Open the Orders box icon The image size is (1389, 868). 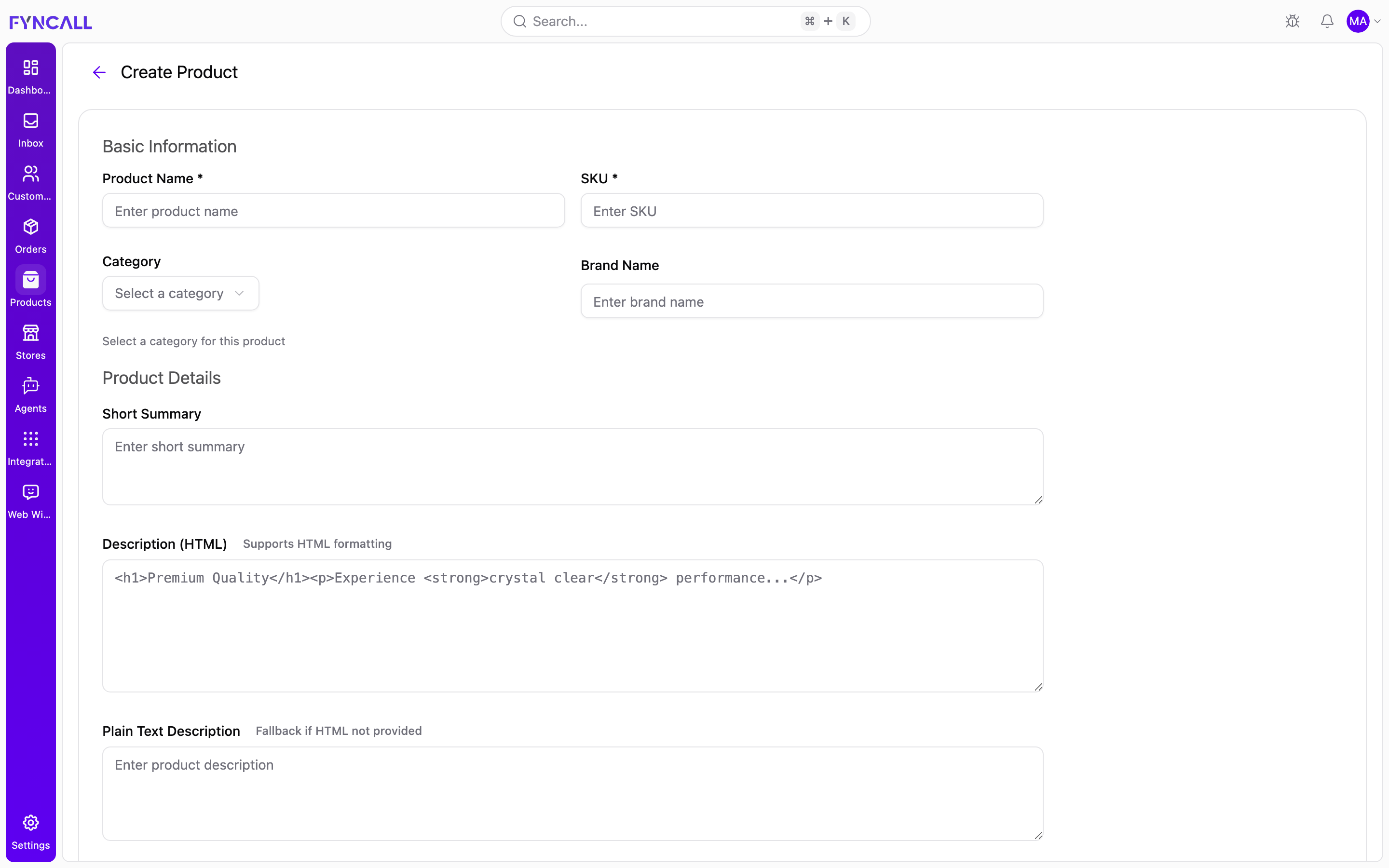tap(30, 227)
